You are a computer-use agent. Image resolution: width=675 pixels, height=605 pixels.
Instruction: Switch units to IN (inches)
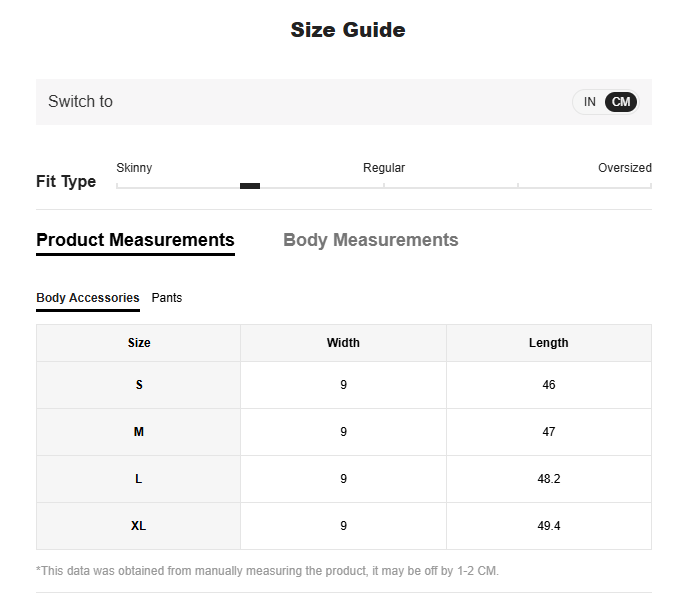click(590, 102)
